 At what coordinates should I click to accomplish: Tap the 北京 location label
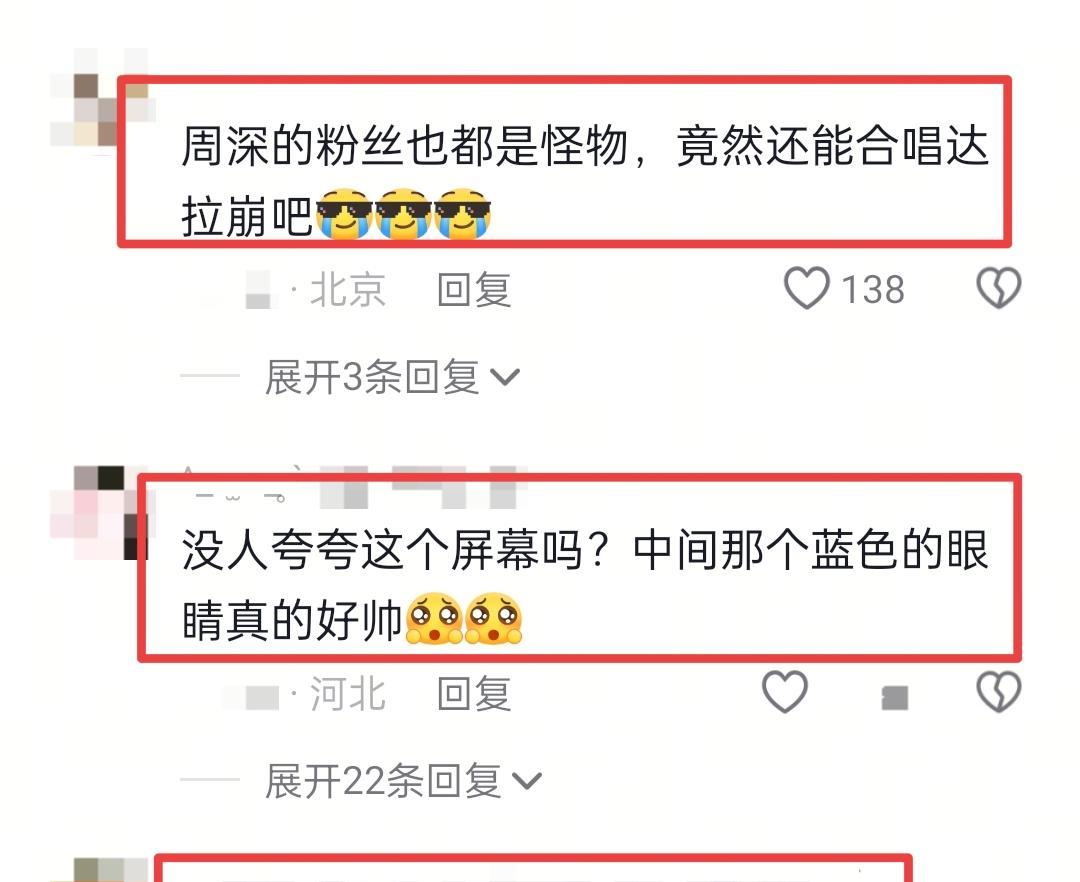(348, 289)
